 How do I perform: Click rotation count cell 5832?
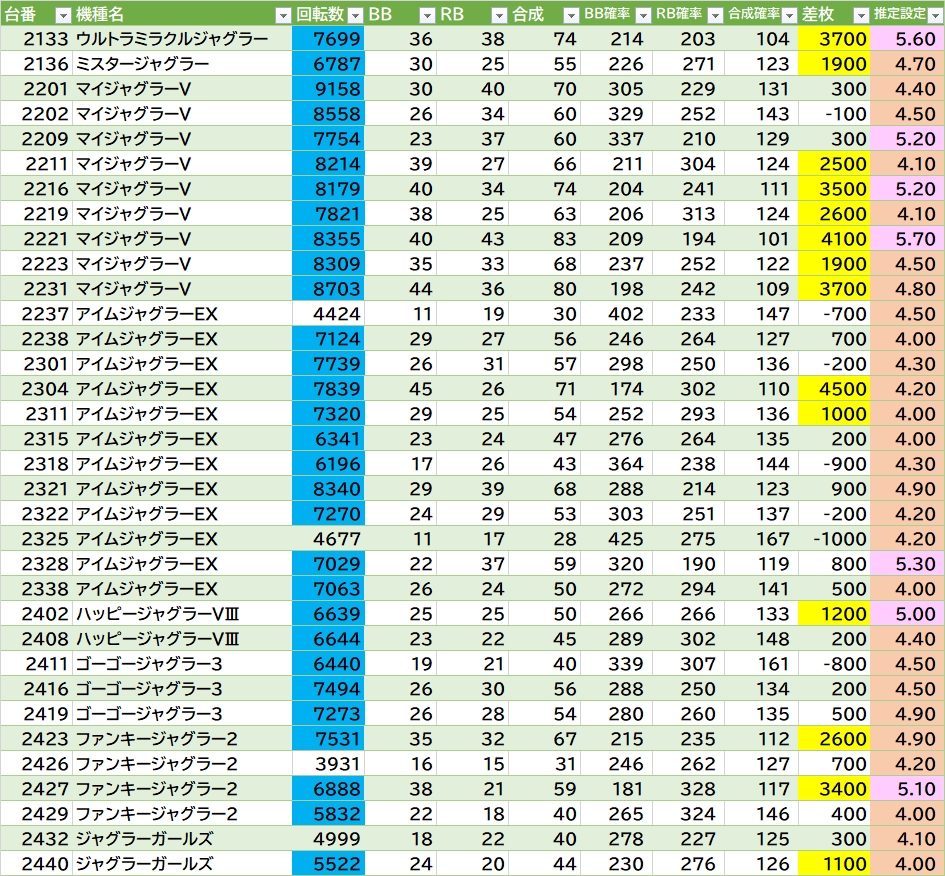[328, 814]
